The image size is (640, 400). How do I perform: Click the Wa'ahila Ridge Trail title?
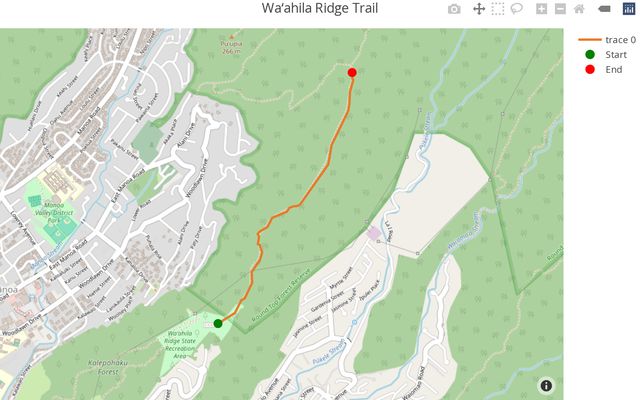click(320, 8)
